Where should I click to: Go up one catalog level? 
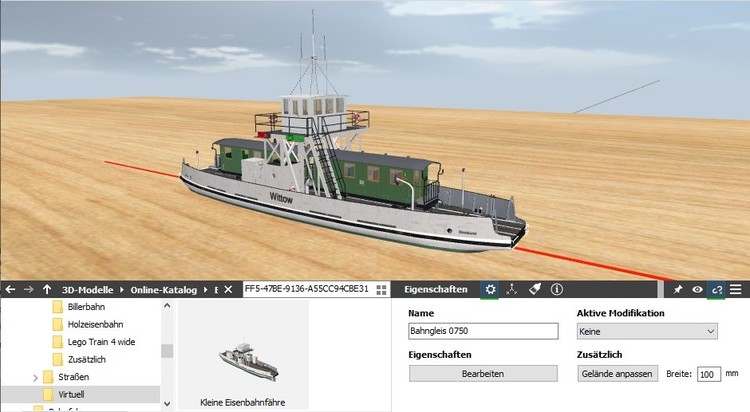tap(47, 290)
